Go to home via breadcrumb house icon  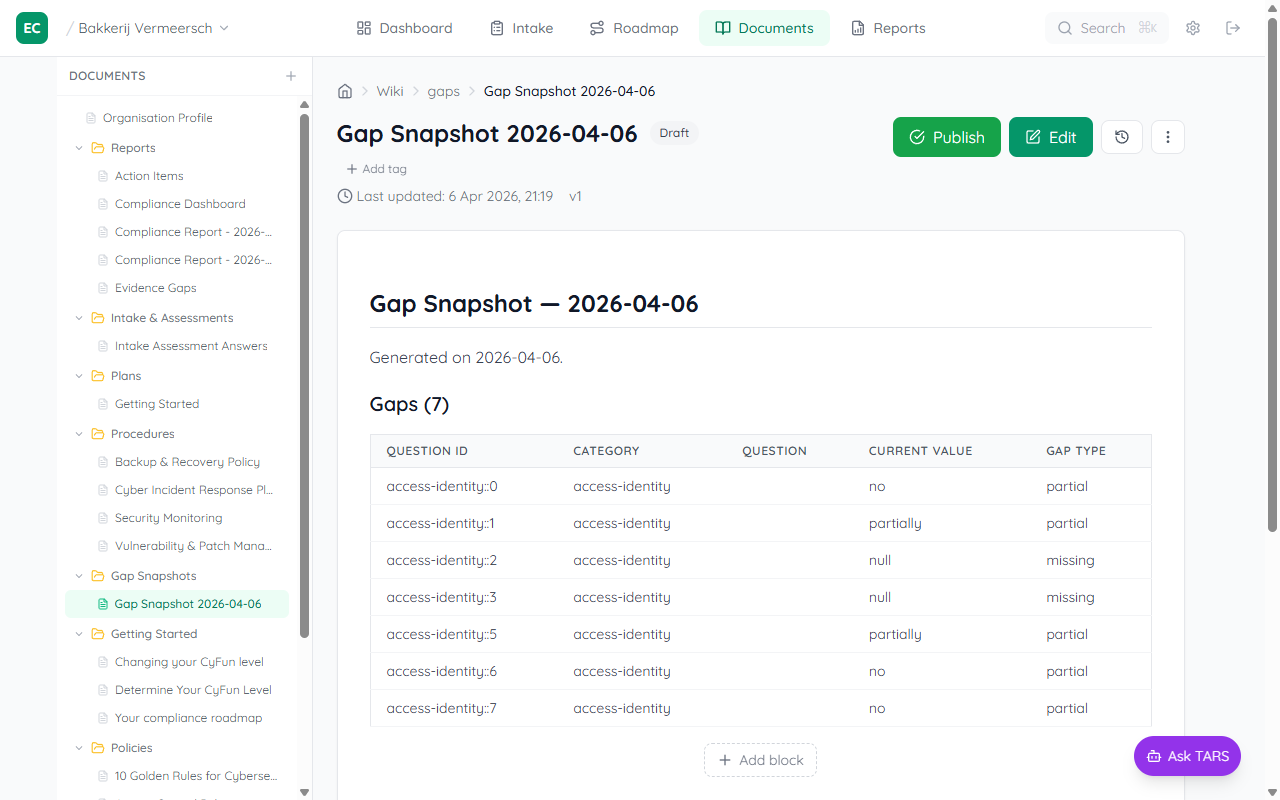(345, 91)
